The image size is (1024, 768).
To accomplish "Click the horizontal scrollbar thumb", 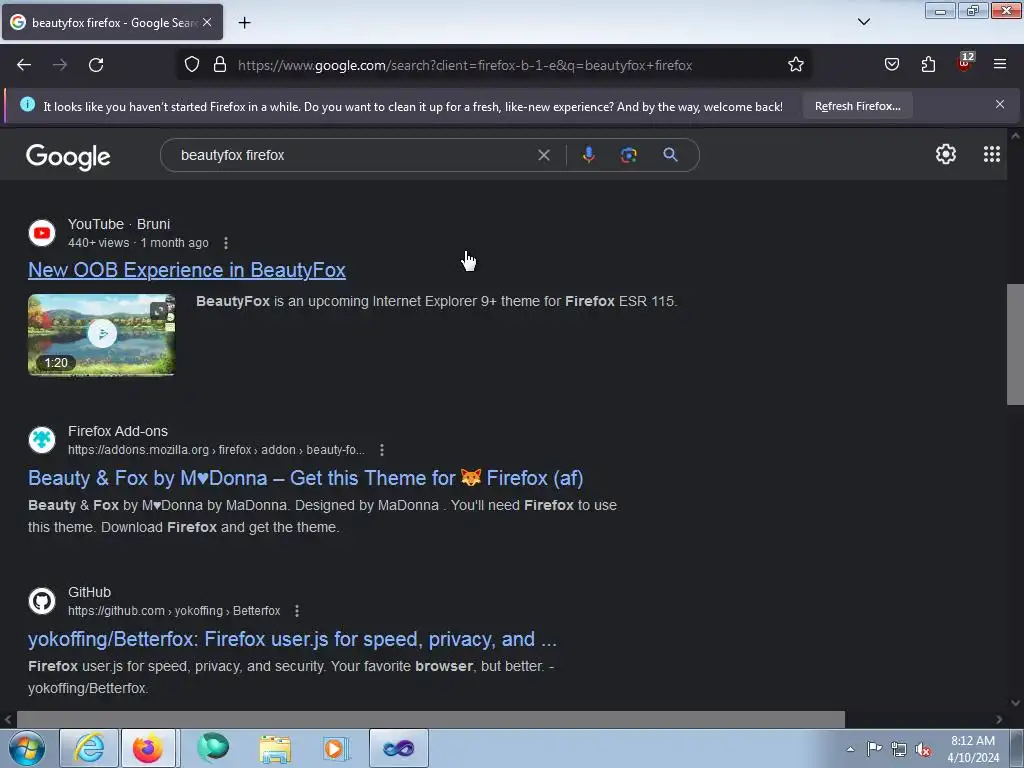I will click(x=431, y=719).
